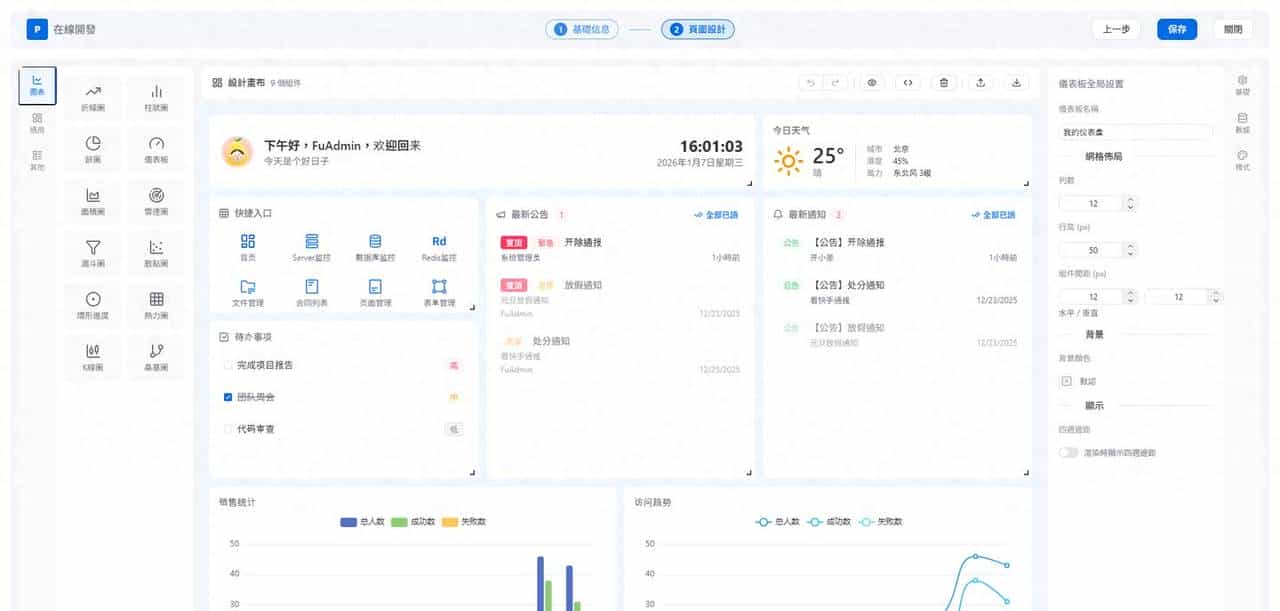Select the 折線圖 line chart component
Image resolution: width=1280 pixels, height=611 pixels.
93,97
